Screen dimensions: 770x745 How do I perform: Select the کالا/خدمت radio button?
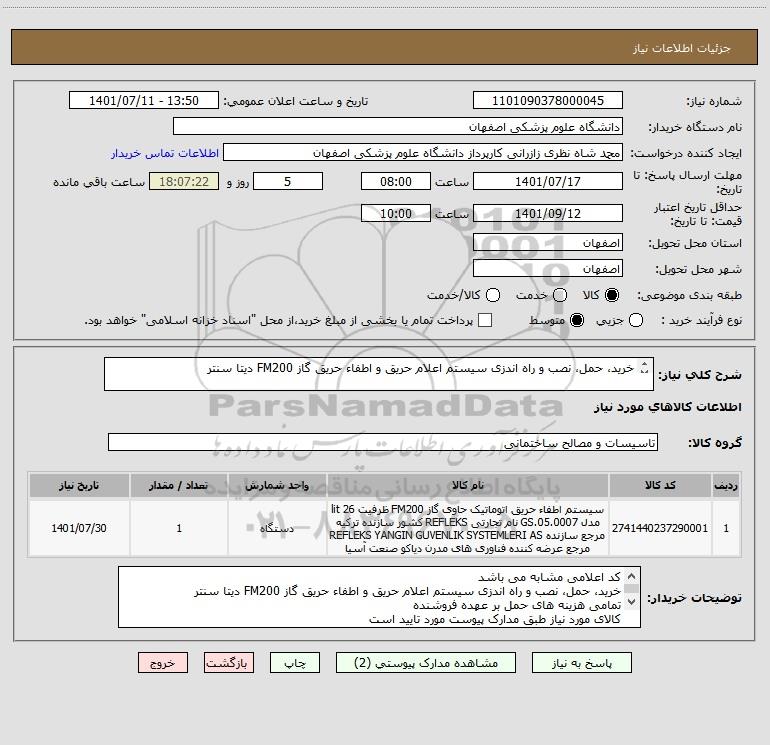(x=493, y=295)
